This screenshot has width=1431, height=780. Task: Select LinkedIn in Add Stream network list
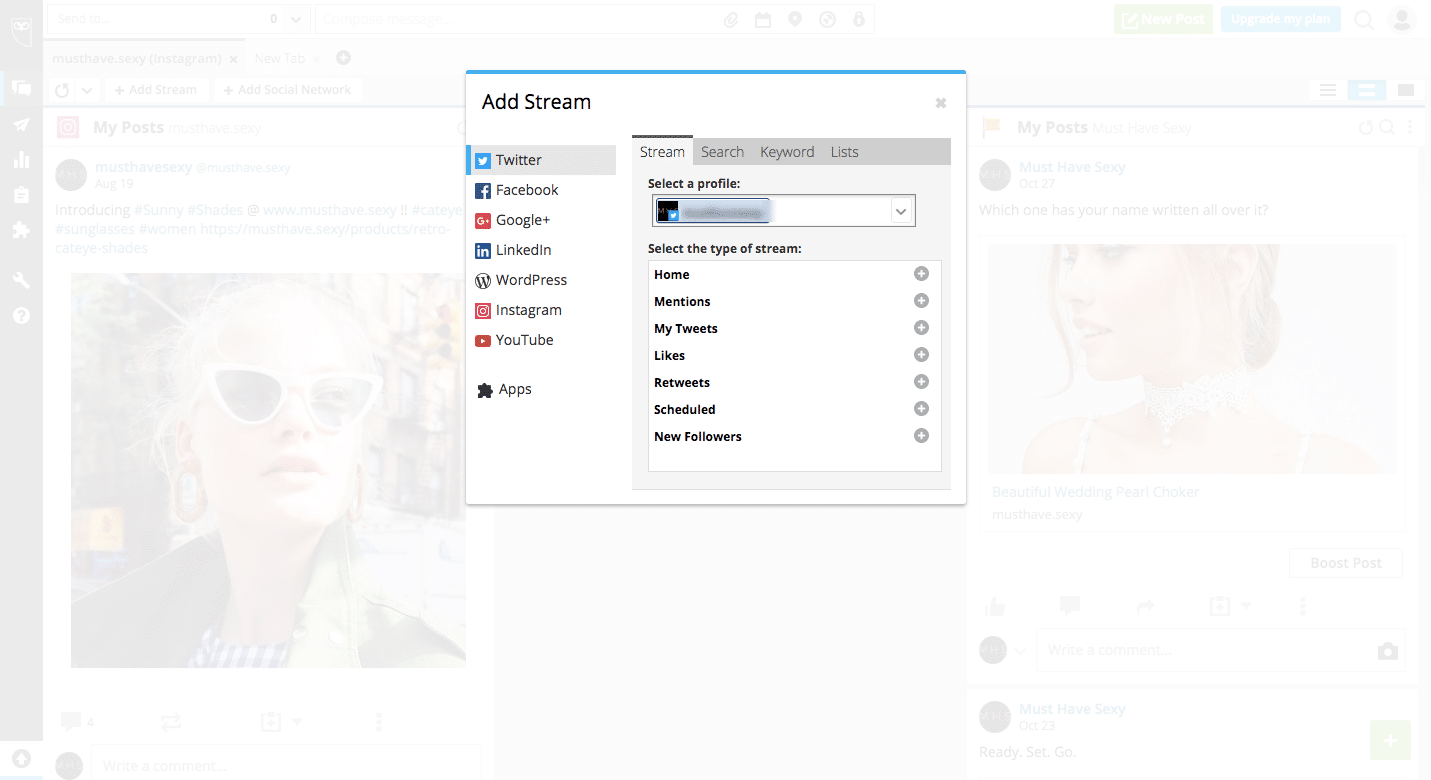tap(542, 250)
